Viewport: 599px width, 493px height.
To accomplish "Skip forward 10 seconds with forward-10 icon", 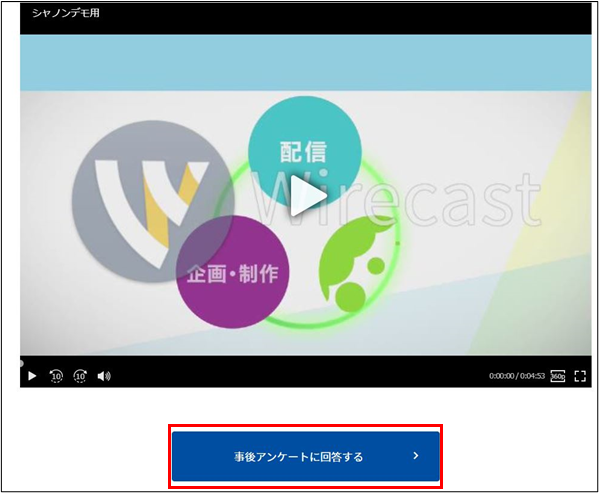I will (80, 376).
